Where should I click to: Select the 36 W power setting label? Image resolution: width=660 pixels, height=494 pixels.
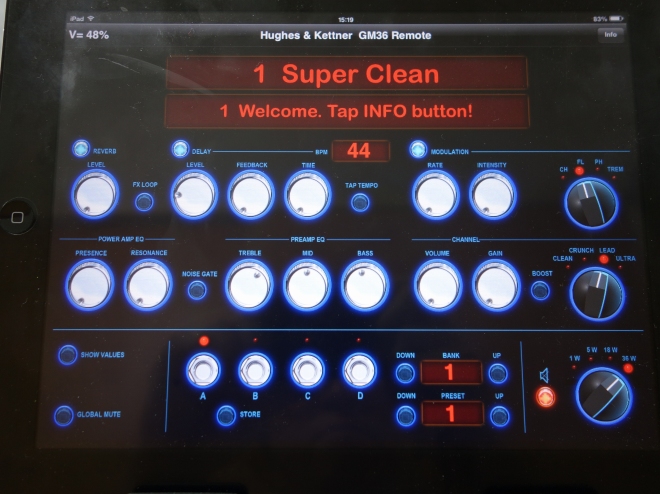[629, 359]
